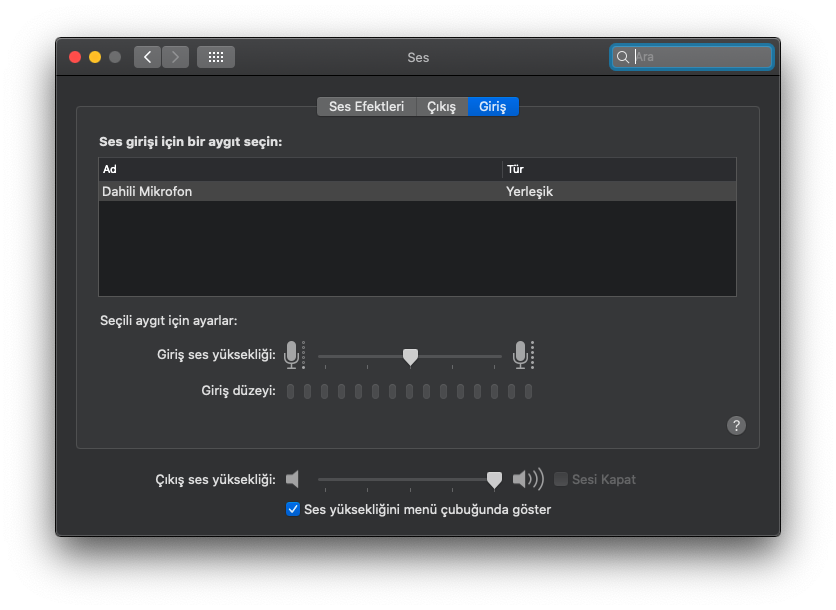Switch to the Ses Efektleri tab

pyautogui.click(x=366, y=106)
